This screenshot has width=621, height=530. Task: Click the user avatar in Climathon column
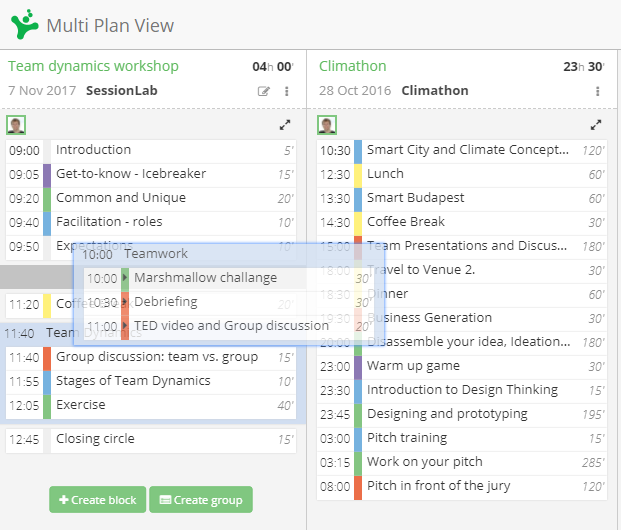[x=327, y=125]
